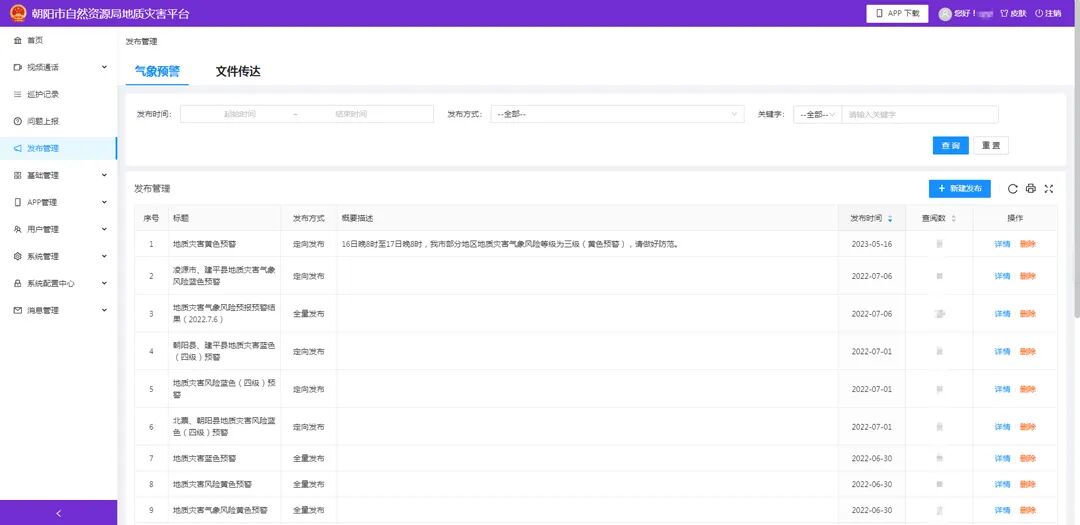The image size is (1080, 525).
Task: Delete row 1 地质灾害黄色预警 via 删除
Action: (x=1027, y=244)
